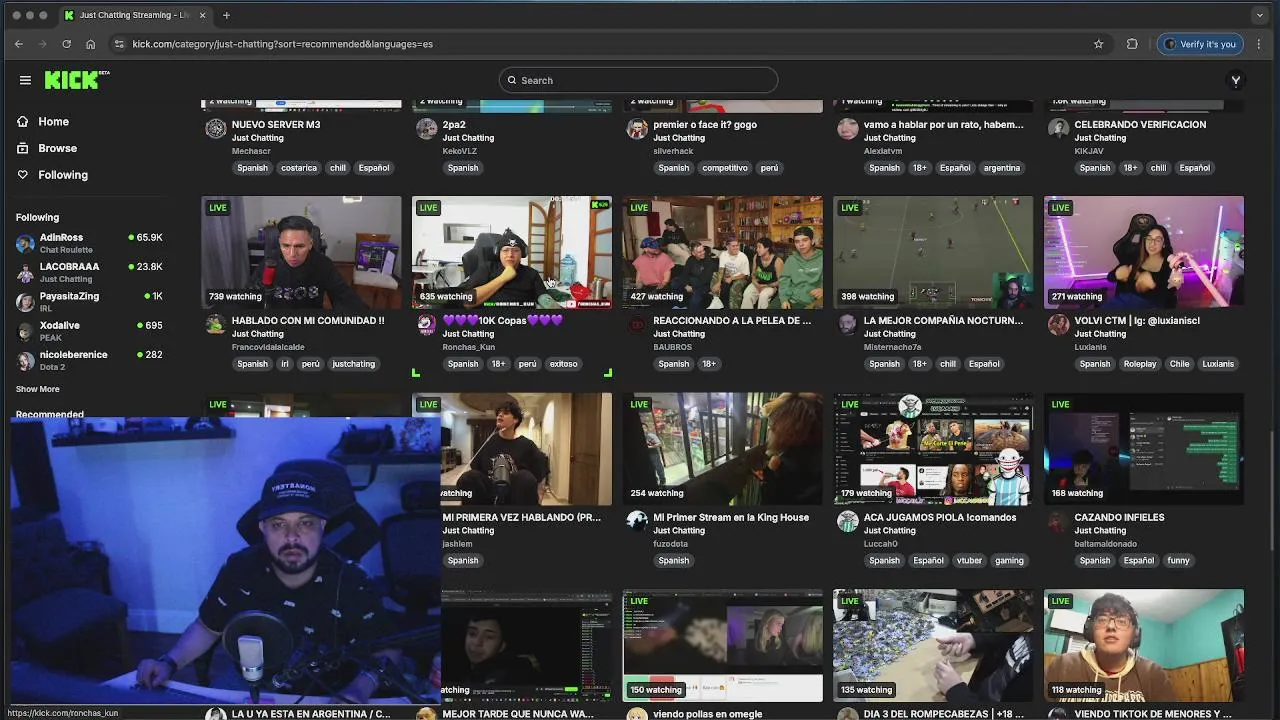Click Mechascr channel avatar
This screenshot has width=1280, height=720.
[215, 129]
